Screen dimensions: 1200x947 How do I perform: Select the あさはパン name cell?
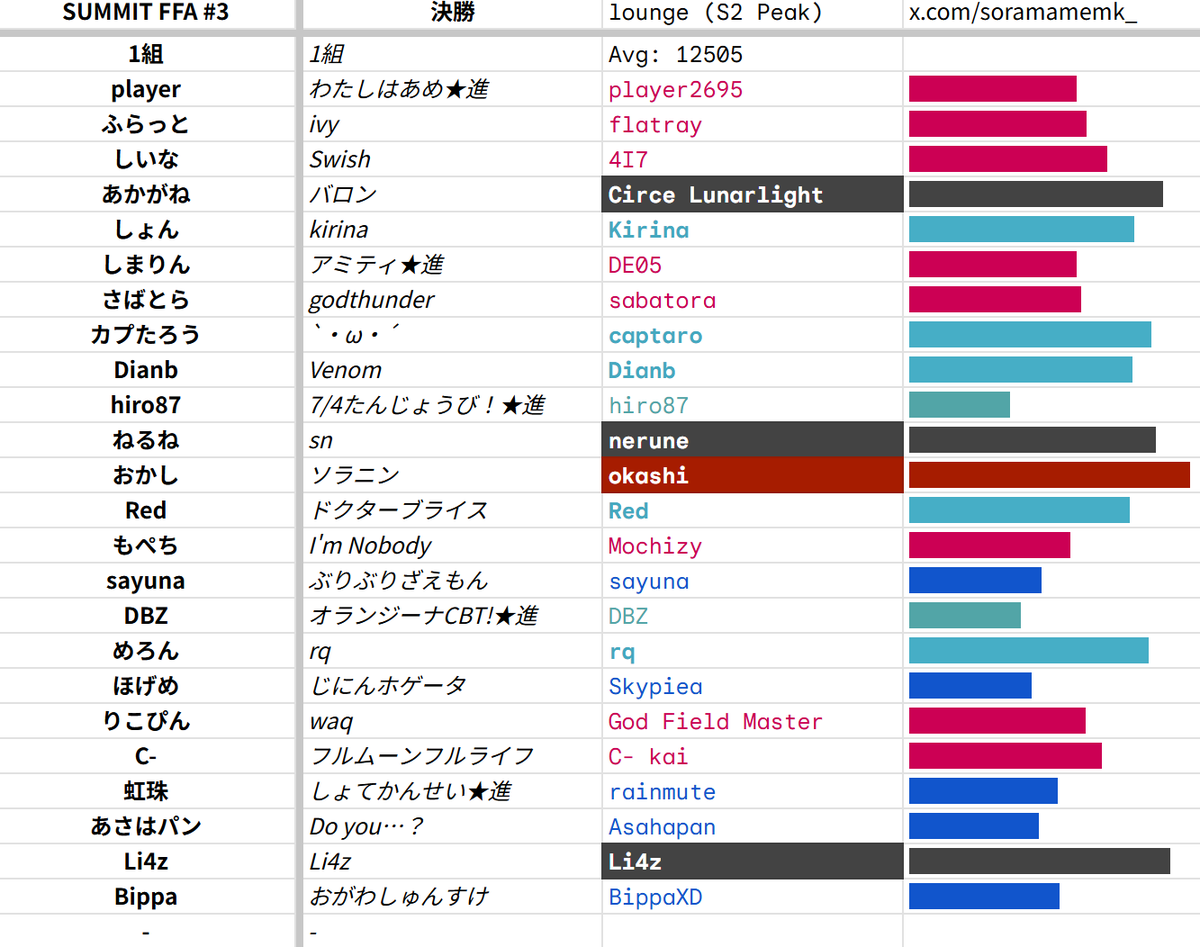pyautogui.click(x=146, y=826)
